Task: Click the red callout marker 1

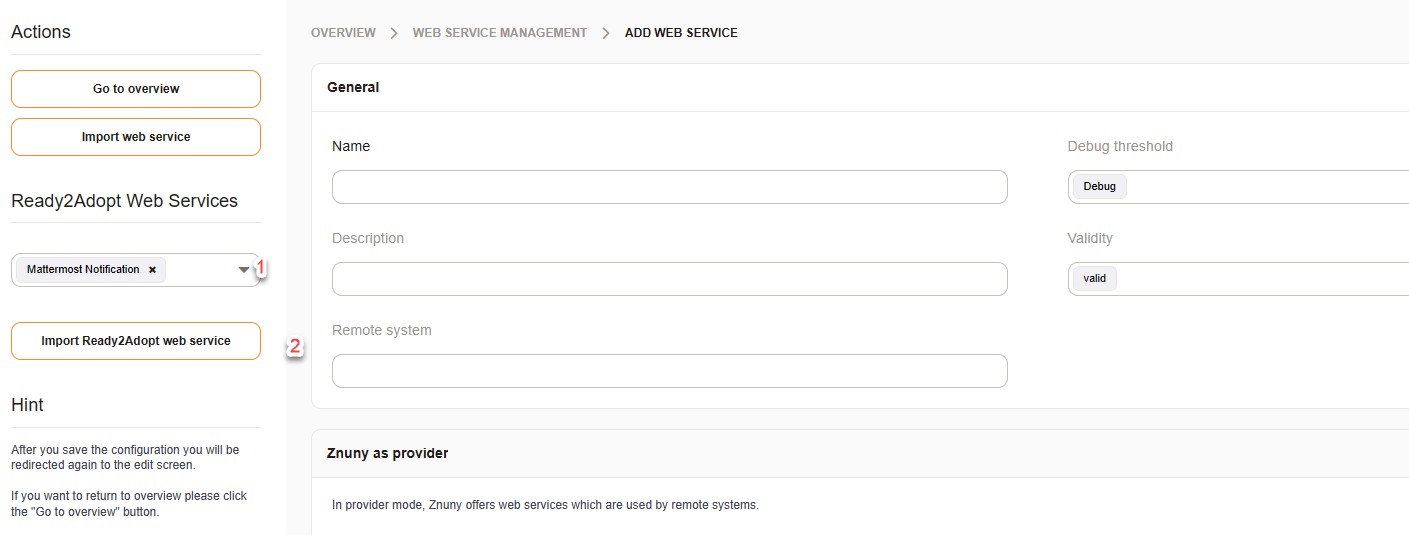Action: tap(261, 268)
